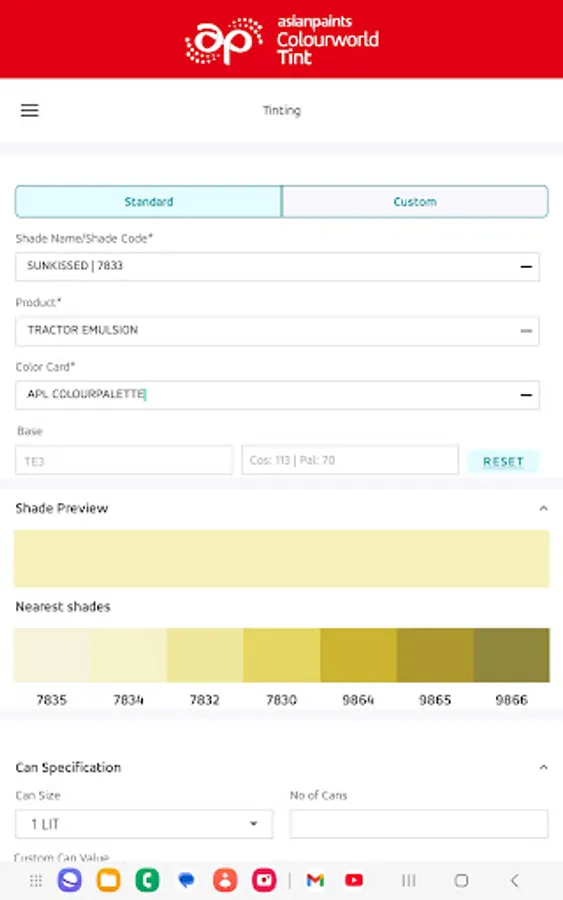This screenshot has height=900, width=563.
Task: Click the 7830 shade code label
Action: point(281,700)
